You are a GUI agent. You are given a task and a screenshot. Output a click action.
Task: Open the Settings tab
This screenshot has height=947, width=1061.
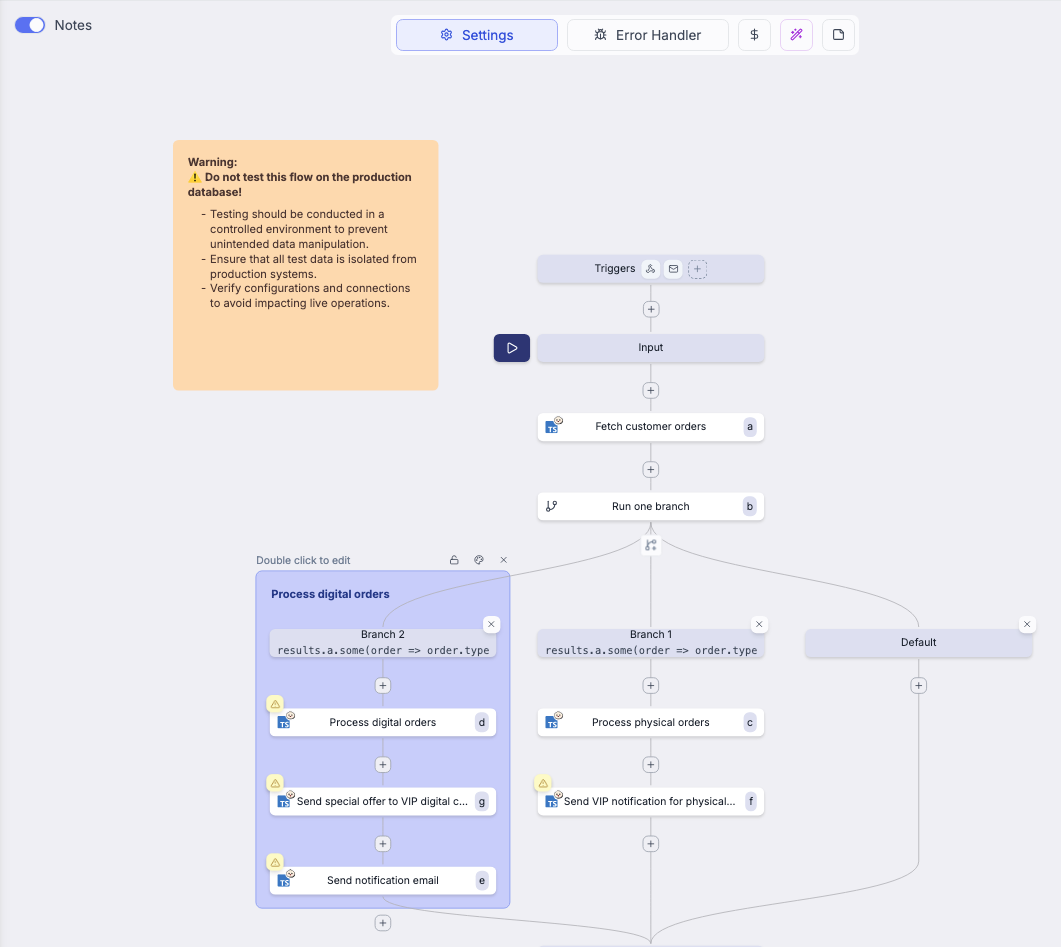(x=477, y=35)
